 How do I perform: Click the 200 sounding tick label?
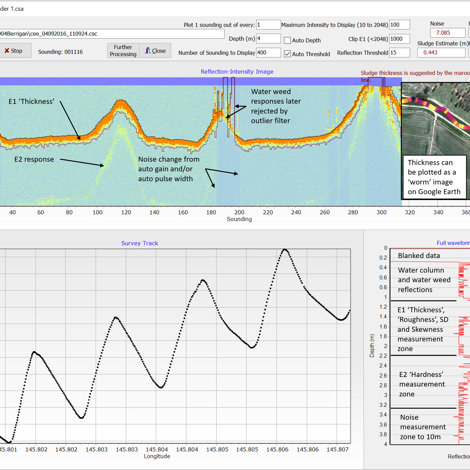tap(239, 212)
